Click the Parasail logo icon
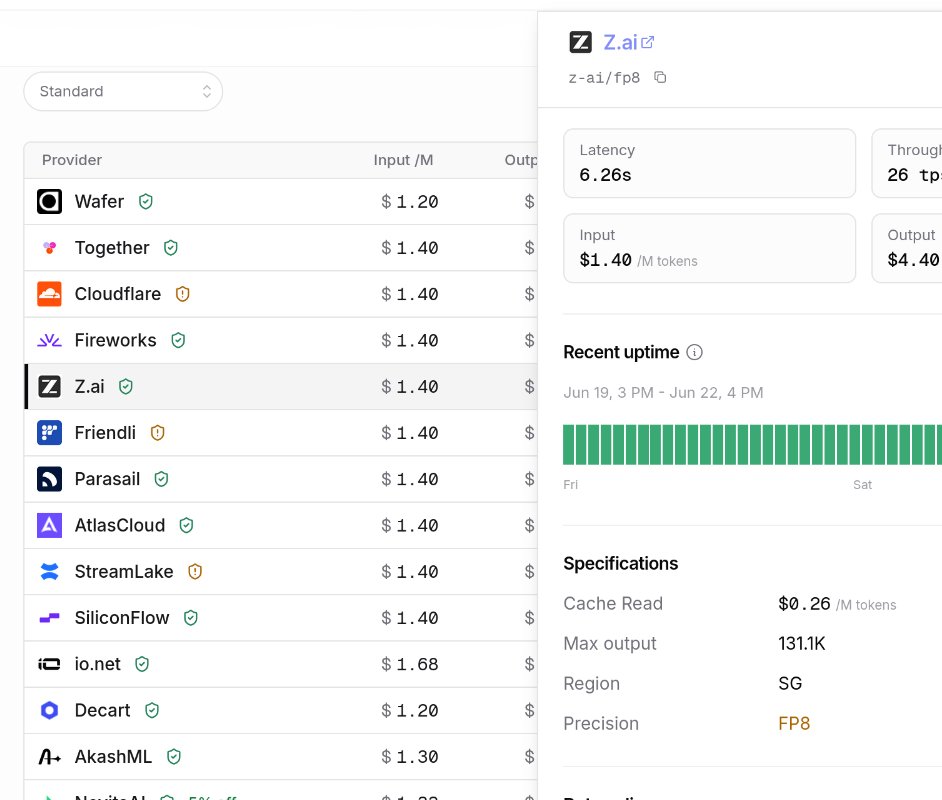 point(49,479)
